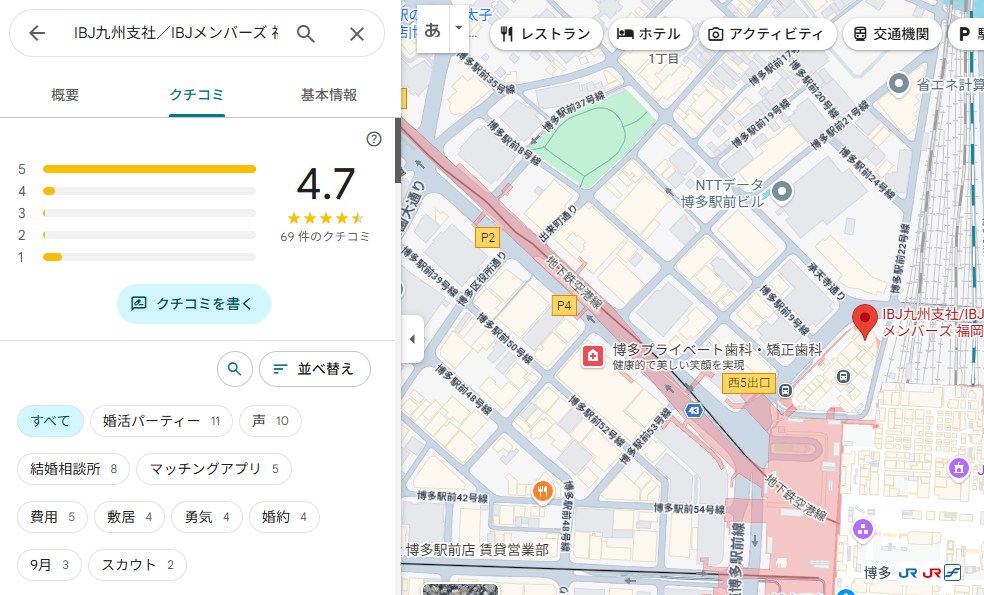
Task: Open the 基本情報 tab
Action: click(x=329, y=96)
